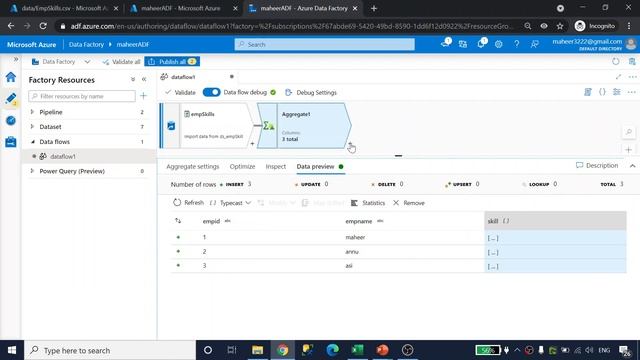This screenshot has height=360, width=640.
Task: Open File Explorer from taskbar
Action: pos(258,350)
